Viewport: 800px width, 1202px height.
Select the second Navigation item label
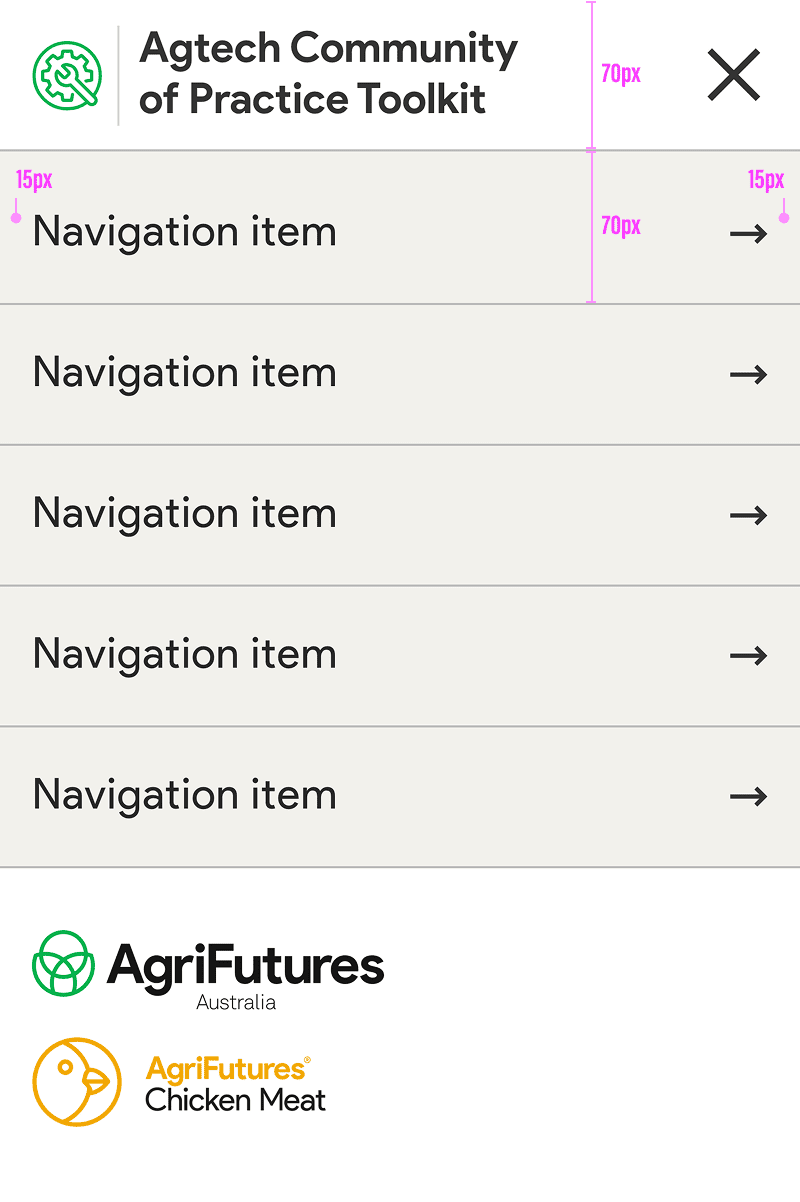[185, 373]
